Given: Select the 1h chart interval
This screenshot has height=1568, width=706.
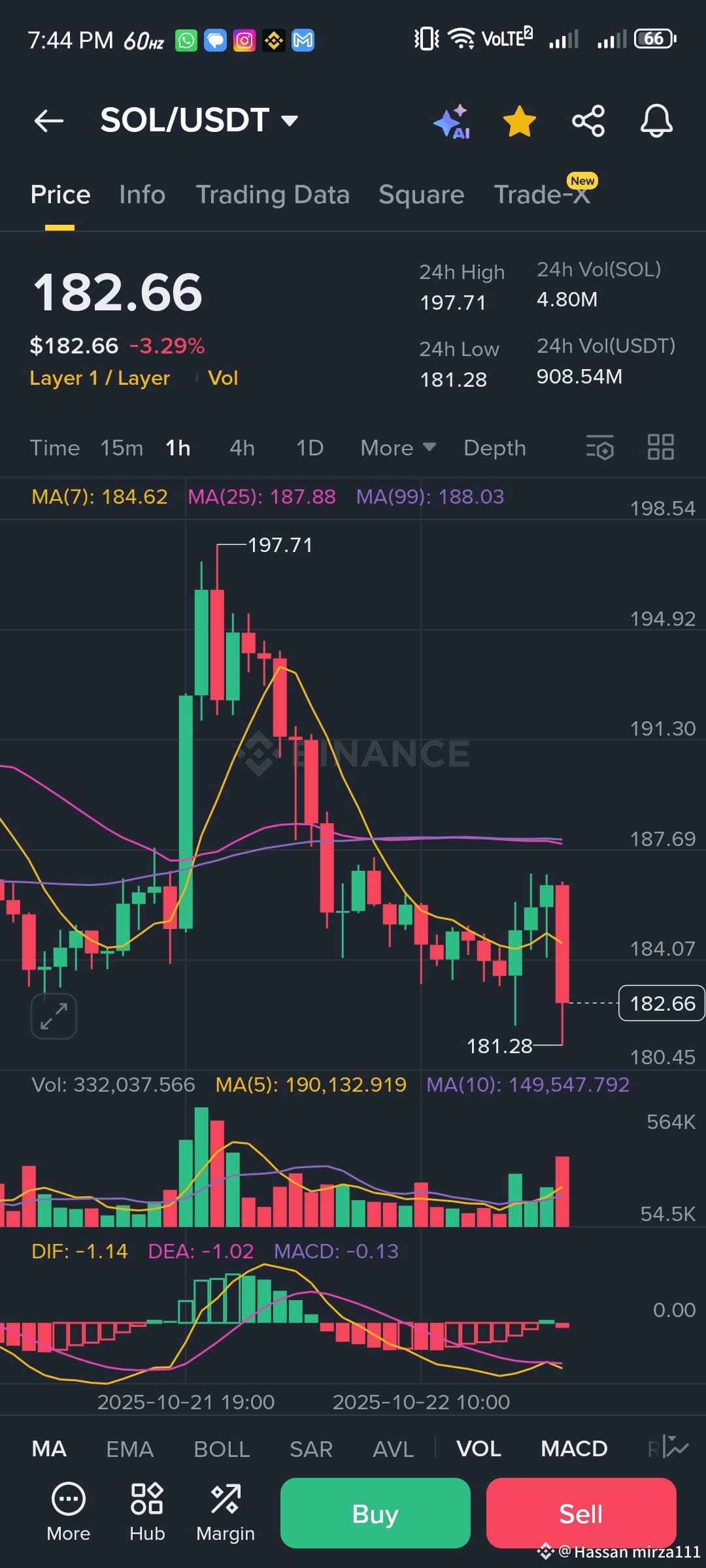Looking at the screenshot, I should (178, 448).
